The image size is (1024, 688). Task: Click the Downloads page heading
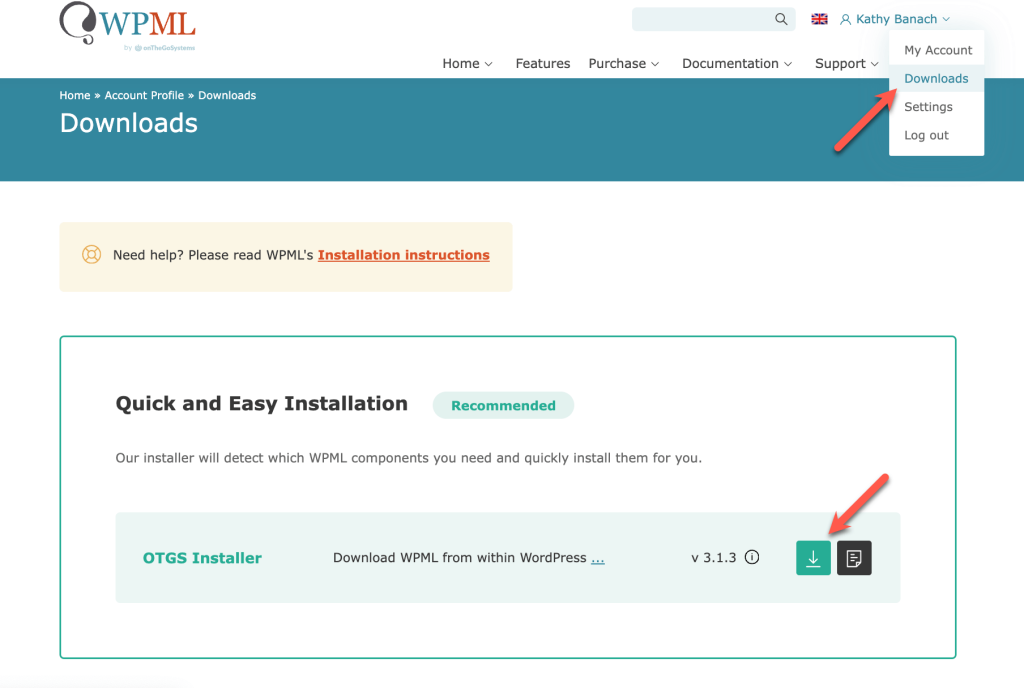click(x=129, y=123)
